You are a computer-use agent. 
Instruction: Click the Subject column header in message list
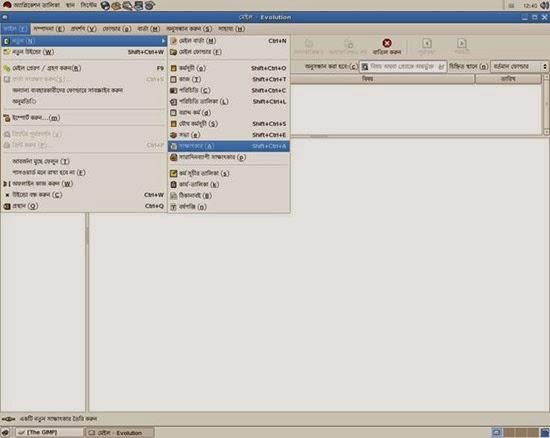click(x=382, y=79)
